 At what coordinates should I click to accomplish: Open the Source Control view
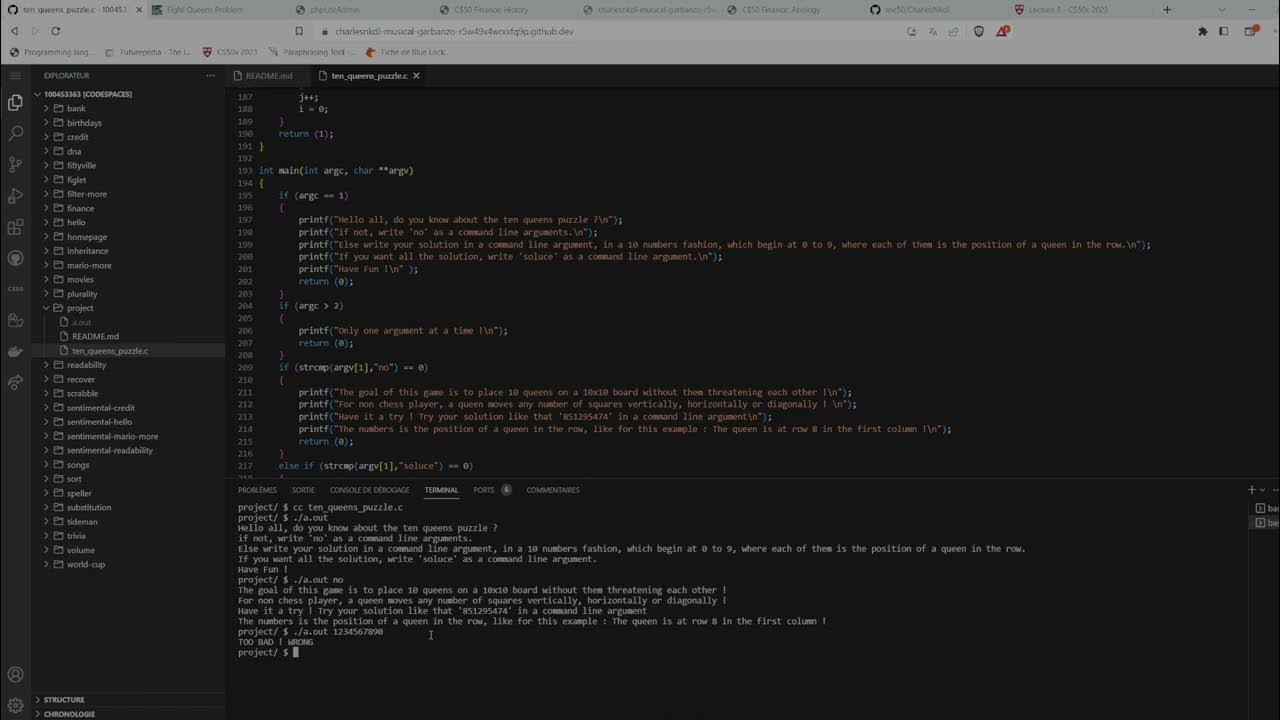coord(15,164)
